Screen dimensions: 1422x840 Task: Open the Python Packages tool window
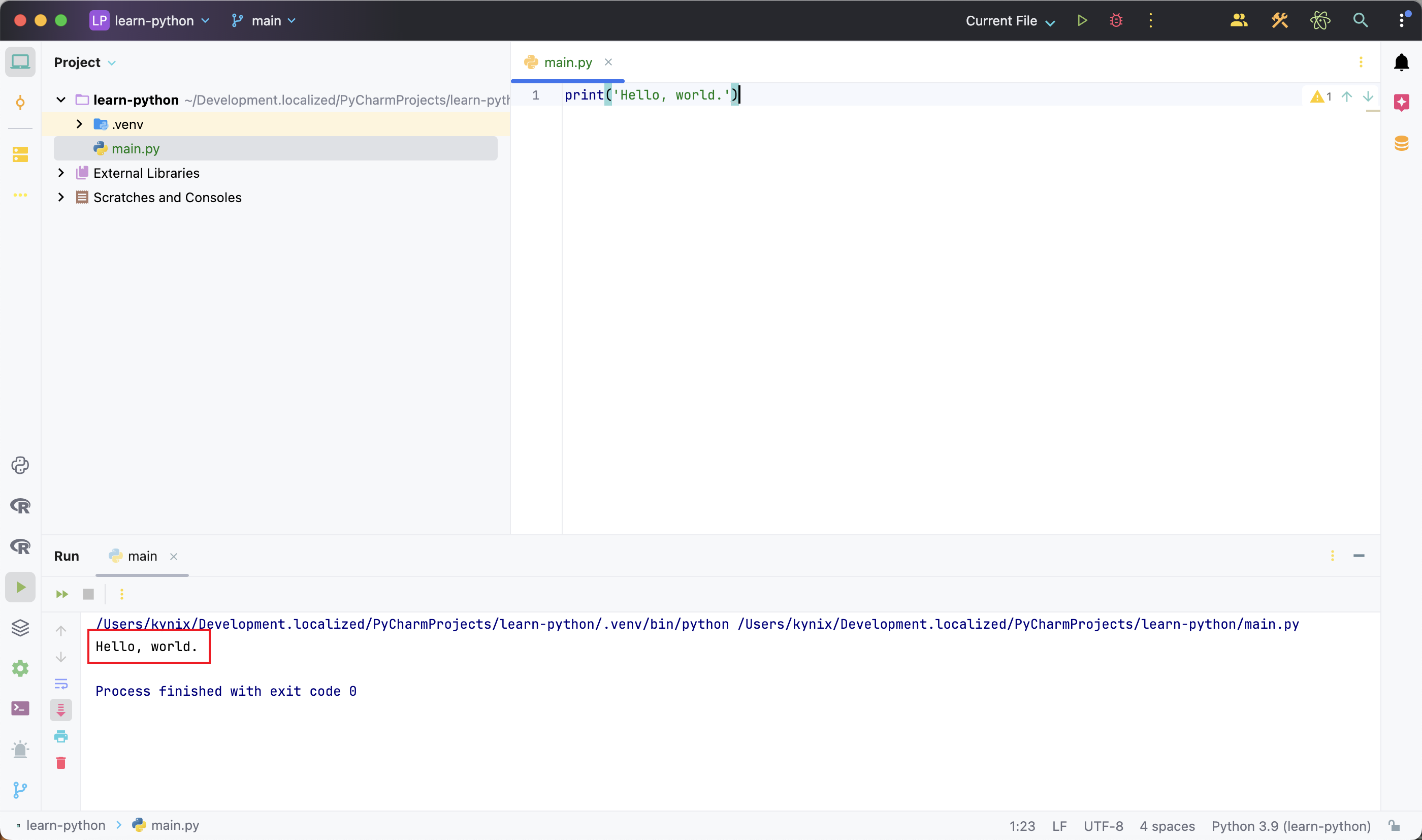click(20, 465)
